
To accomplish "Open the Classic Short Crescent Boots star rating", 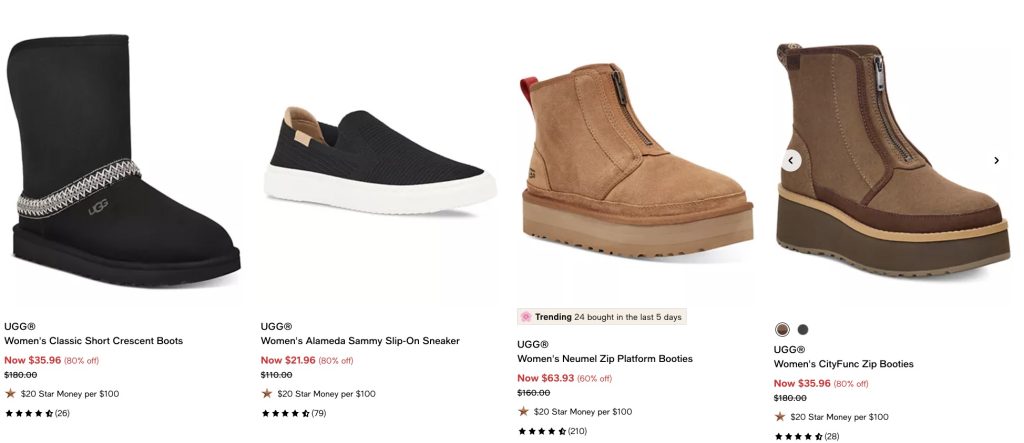I will (29, 413).
